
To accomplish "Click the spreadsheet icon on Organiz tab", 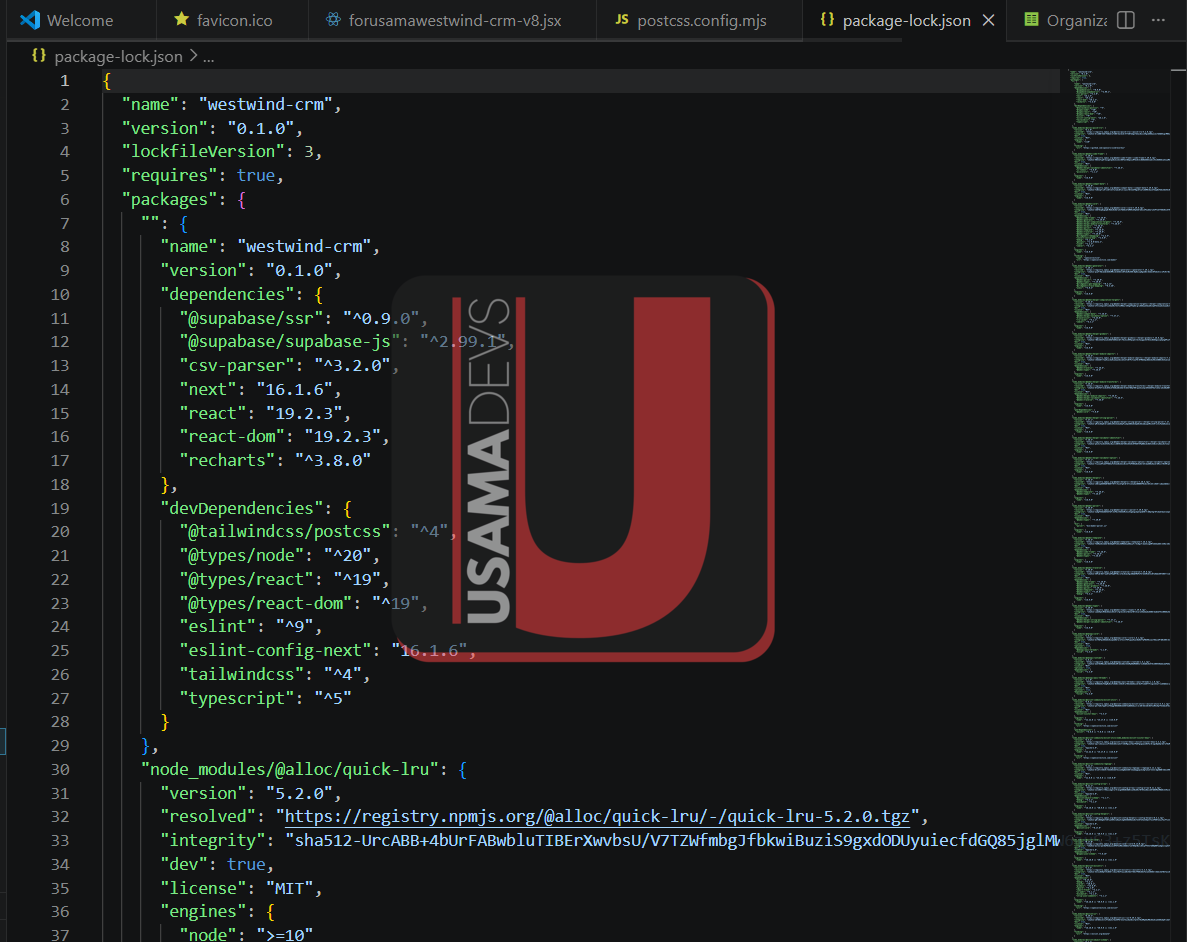I will click(1031, 20).
